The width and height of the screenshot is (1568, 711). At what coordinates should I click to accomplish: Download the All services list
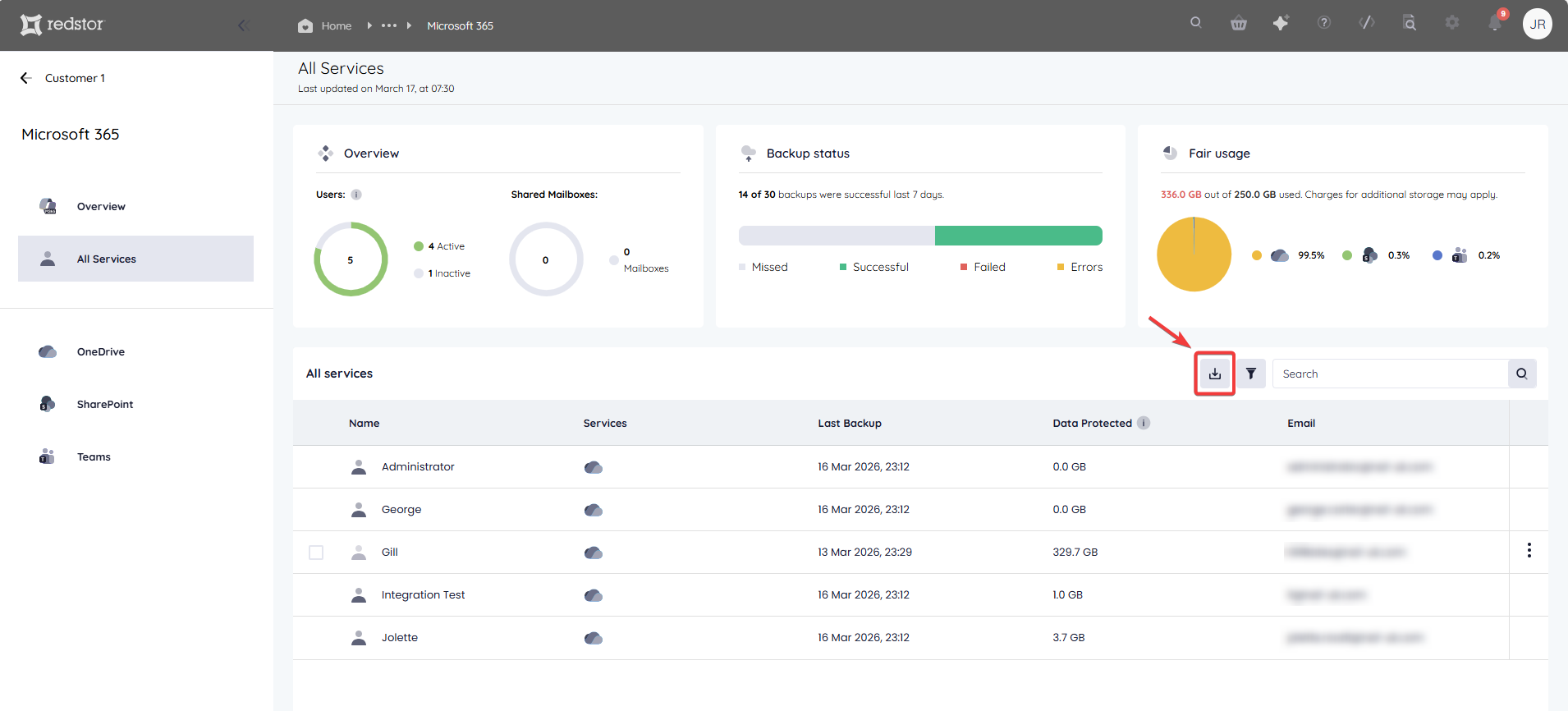[x=1215, y=374]
